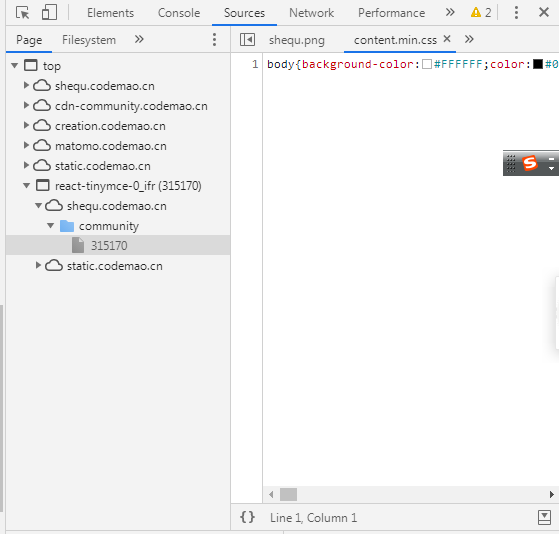Open the black color swatch after color:

538,64
